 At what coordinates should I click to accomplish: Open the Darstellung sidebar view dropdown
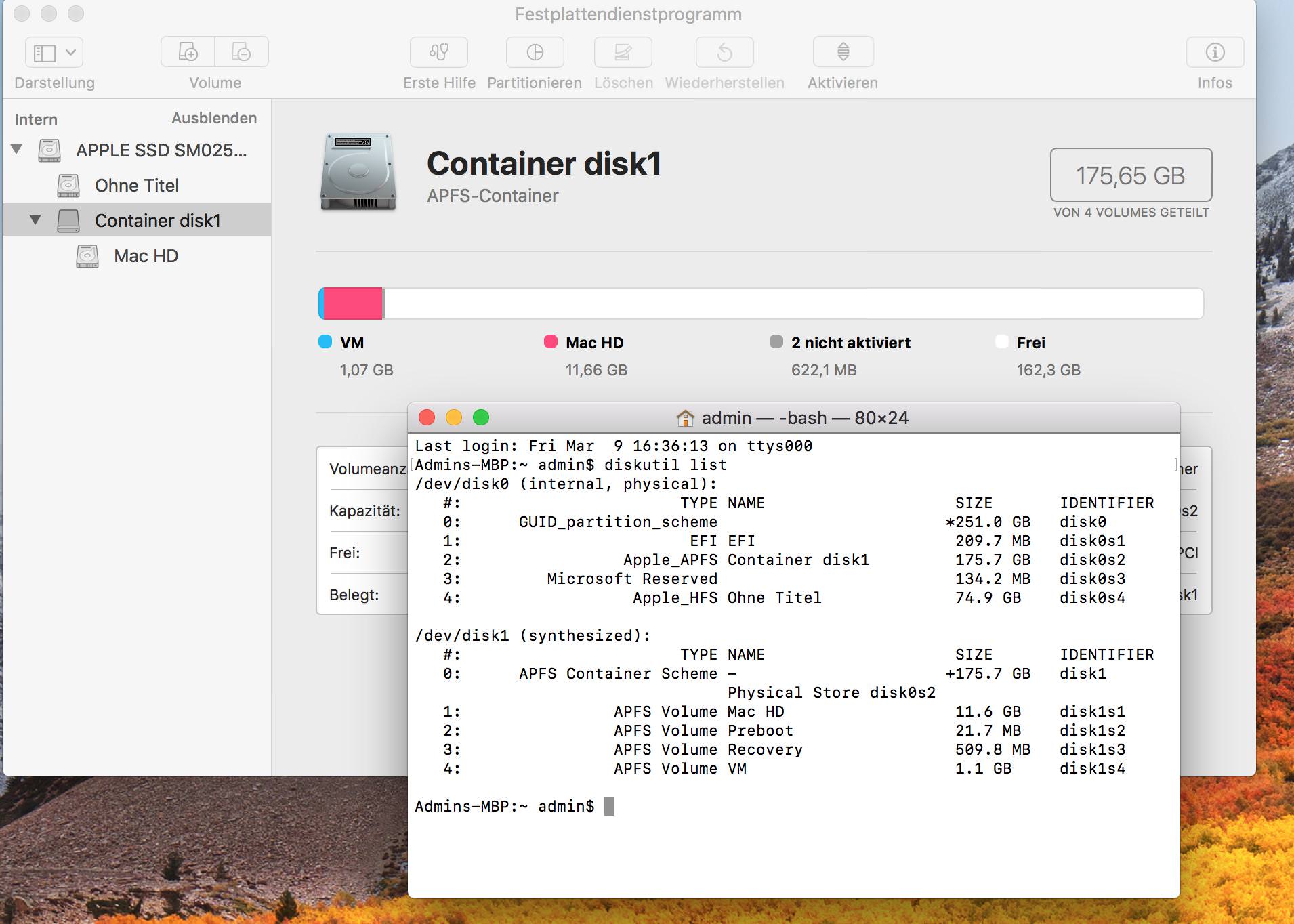54,52
